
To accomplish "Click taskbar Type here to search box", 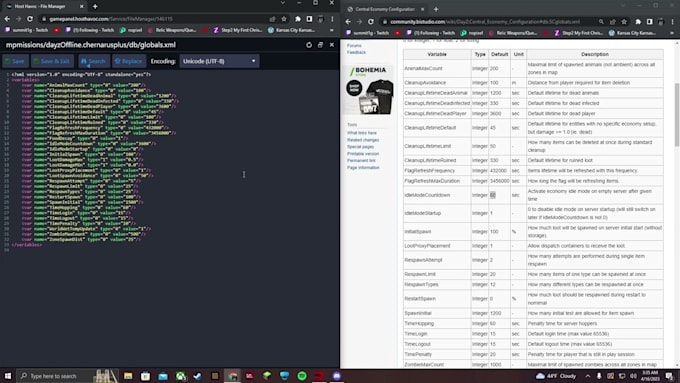I will [x=68, y=376].
